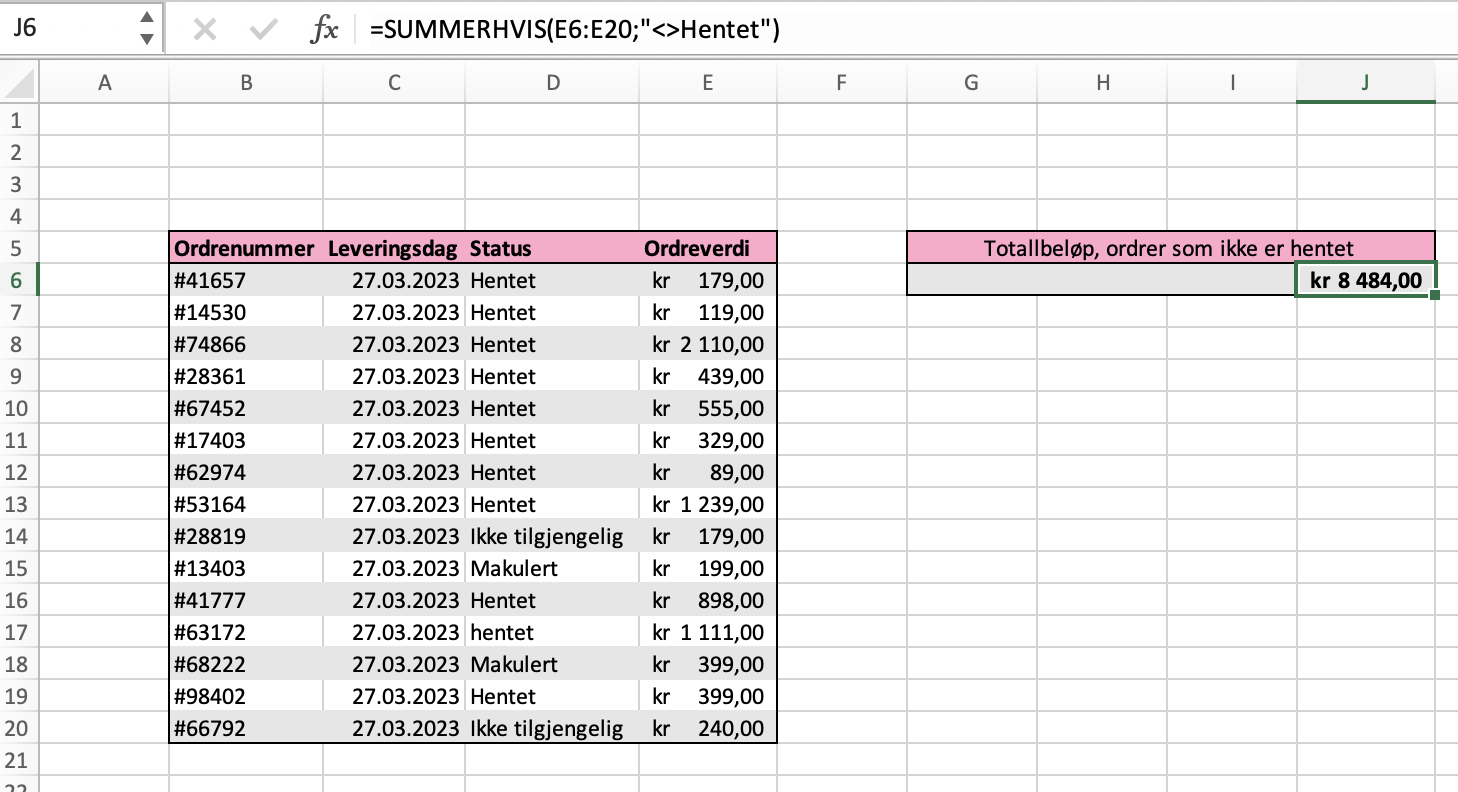This screenshot has height=792, width=1458.
Task: Select column A header
Action: [104, 84]
